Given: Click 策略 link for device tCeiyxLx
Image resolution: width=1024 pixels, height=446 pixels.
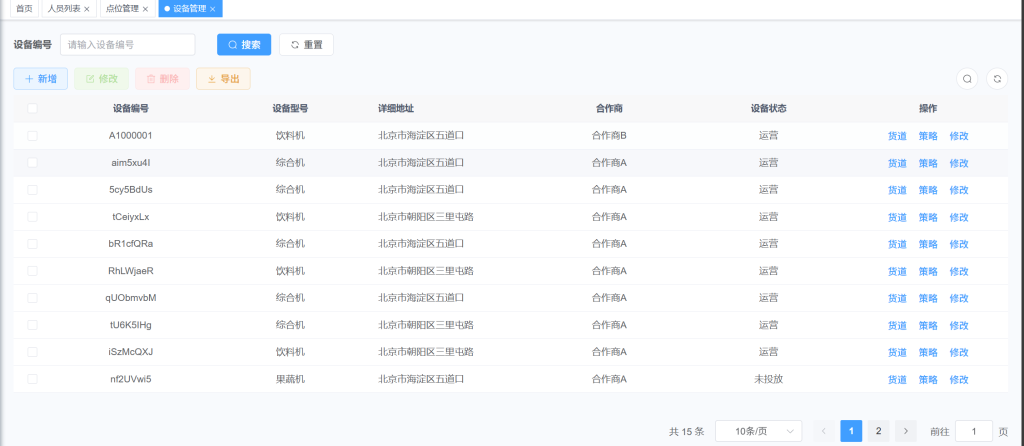Looking at the screenshot, I should 928,217.
